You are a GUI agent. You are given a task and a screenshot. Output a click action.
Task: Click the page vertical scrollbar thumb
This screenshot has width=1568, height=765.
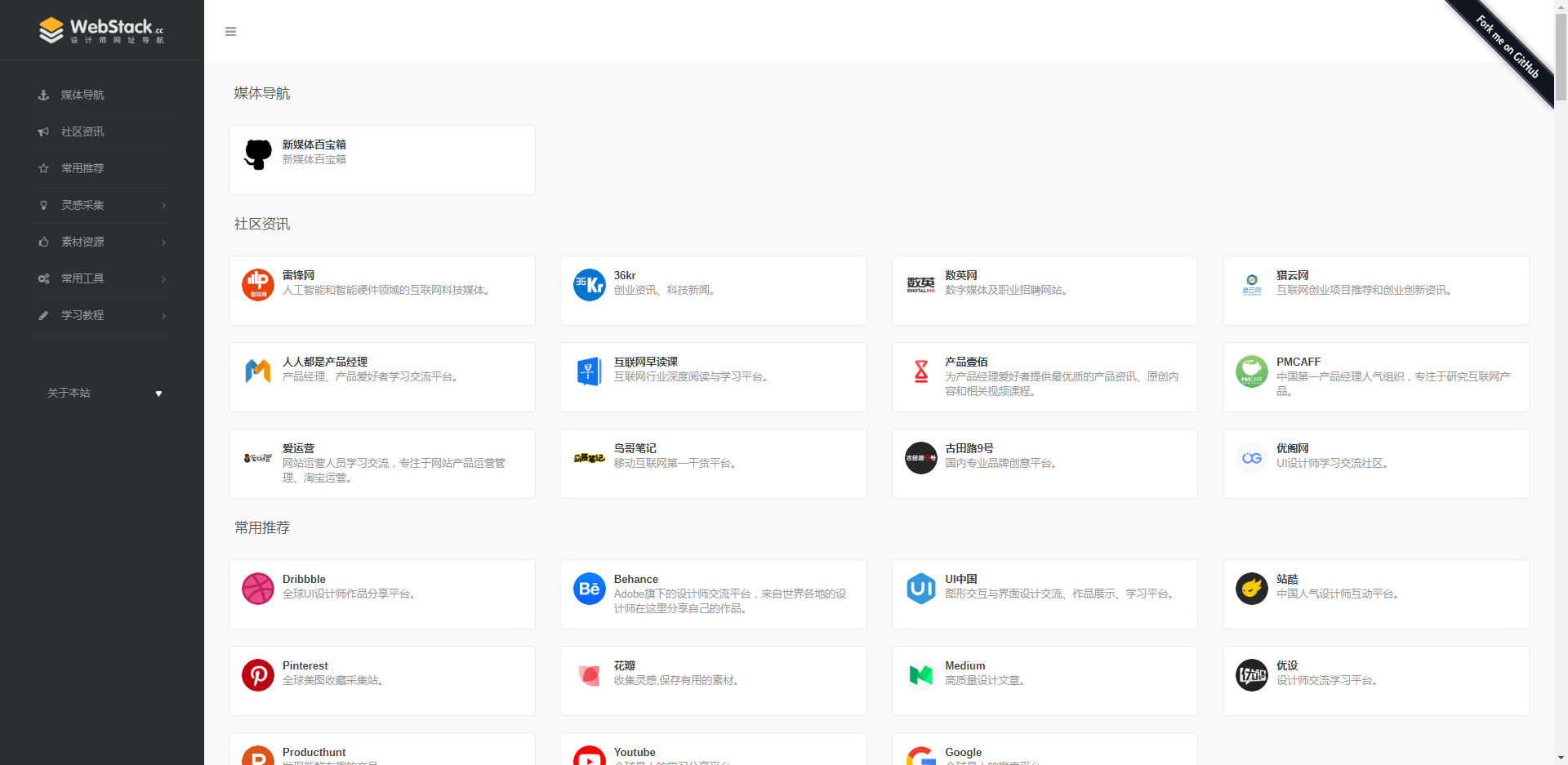pyautogui.click(x=1561, y=57)
